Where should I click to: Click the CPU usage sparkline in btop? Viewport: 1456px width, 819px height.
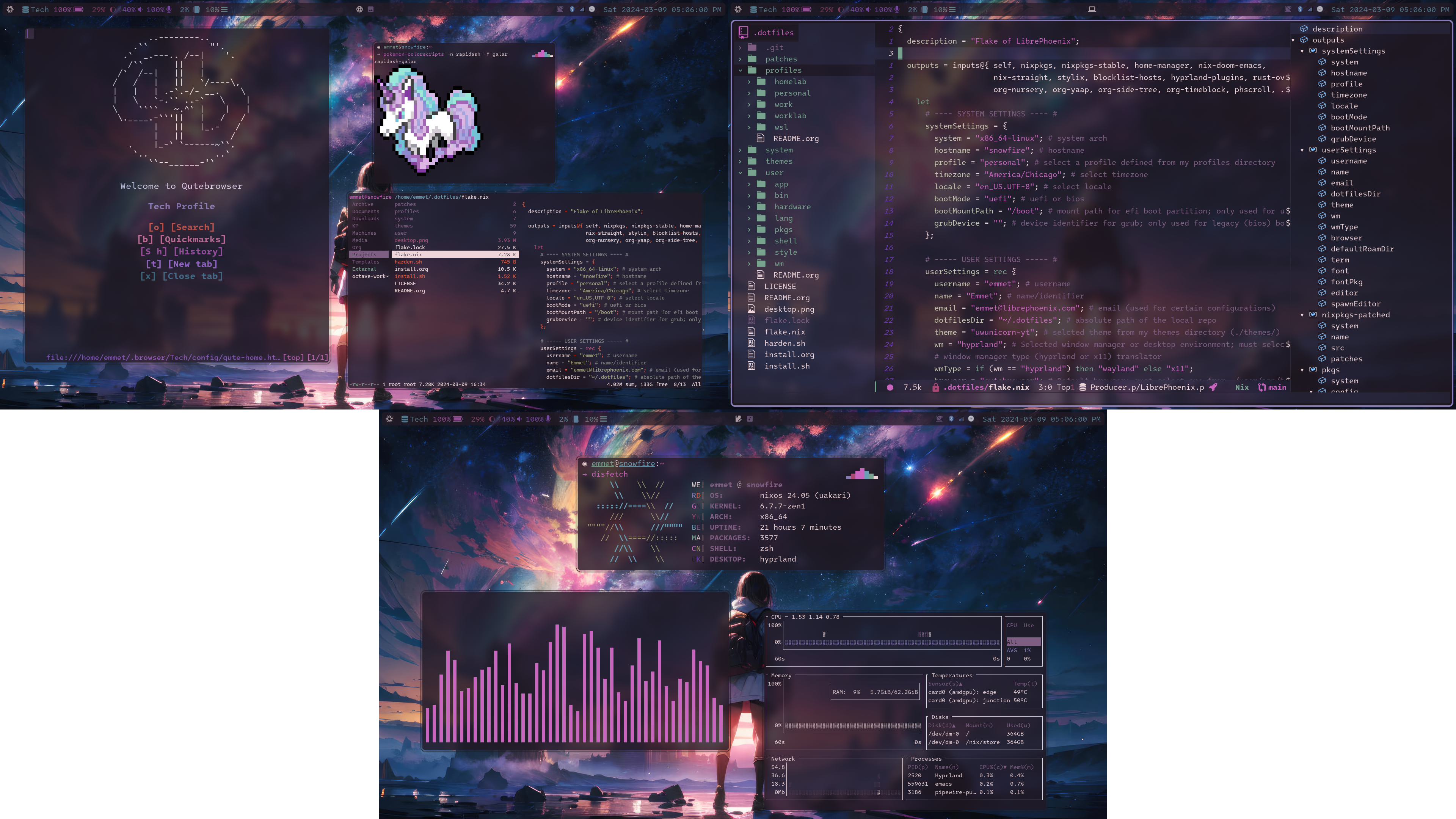tap(893, 640)
